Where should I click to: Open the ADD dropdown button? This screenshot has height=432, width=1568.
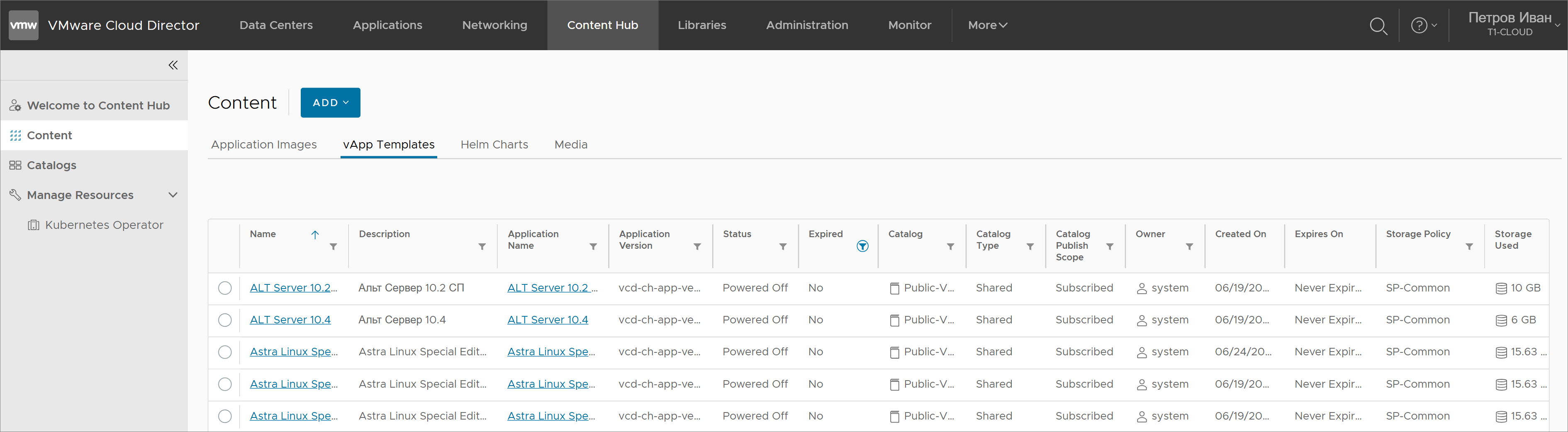(331, 103)
